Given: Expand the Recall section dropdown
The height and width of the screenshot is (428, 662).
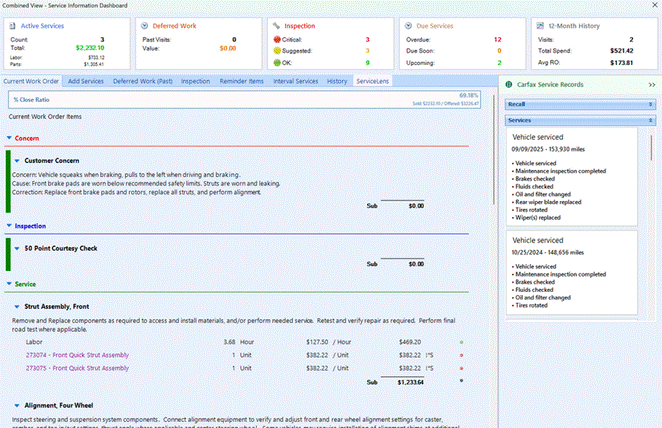Looking at the screenshot, I should coord(650,103).
